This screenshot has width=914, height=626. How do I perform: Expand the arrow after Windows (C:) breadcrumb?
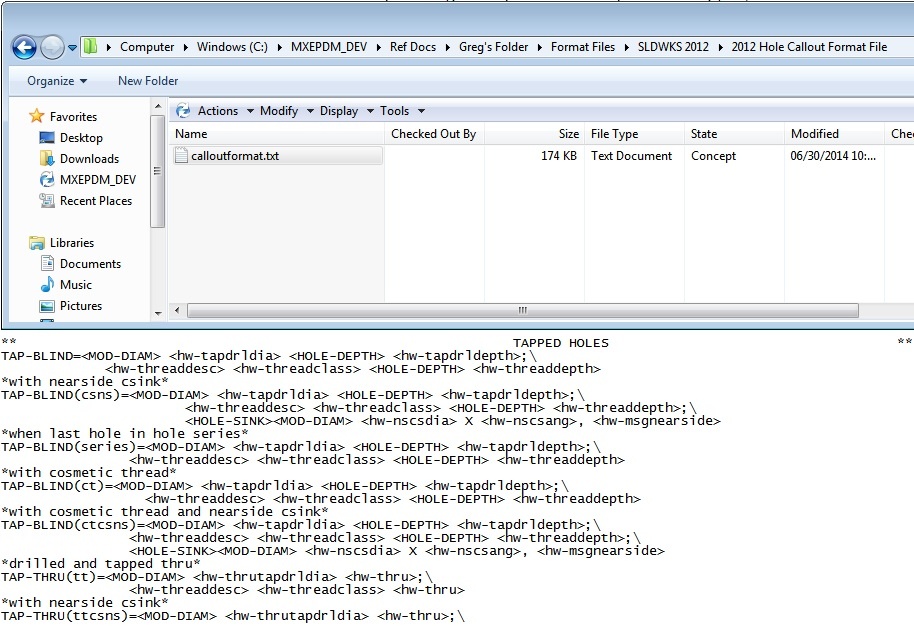click(279, 47)
